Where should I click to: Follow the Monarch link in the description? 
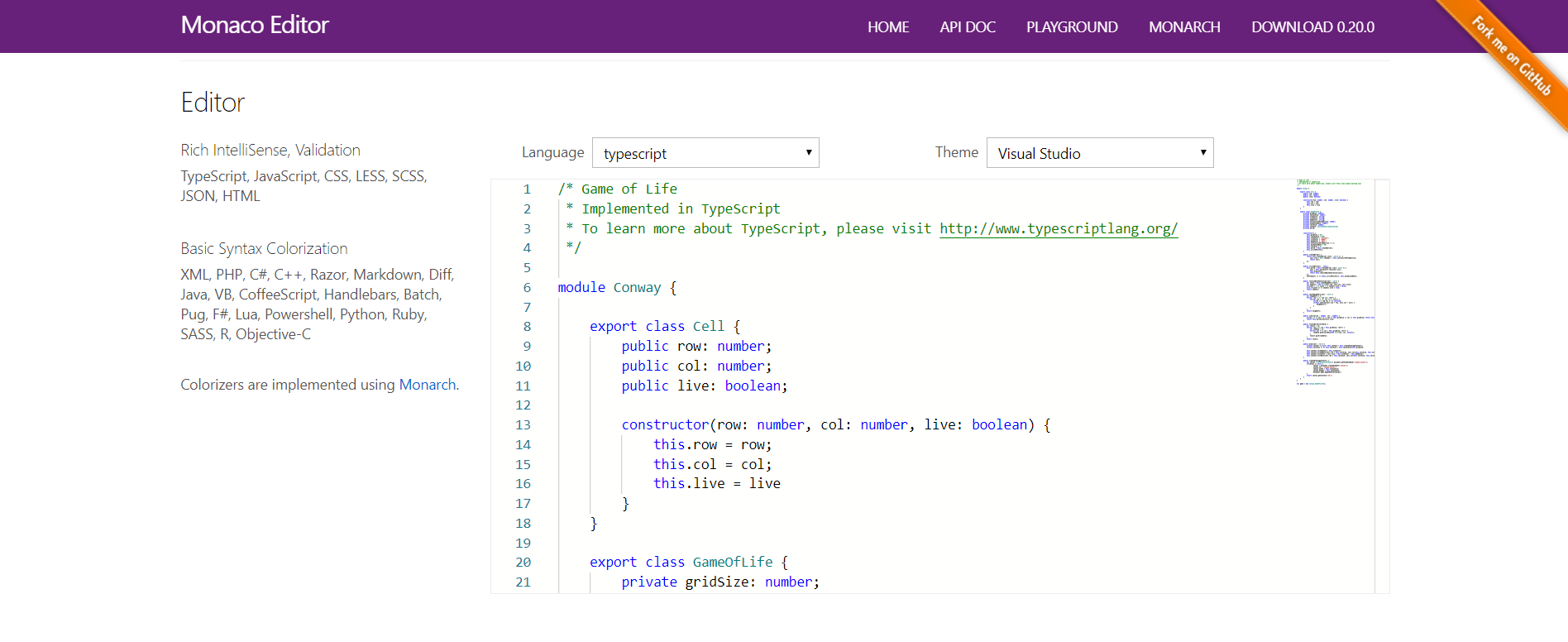pyautogui.click(x=427, y=385)
